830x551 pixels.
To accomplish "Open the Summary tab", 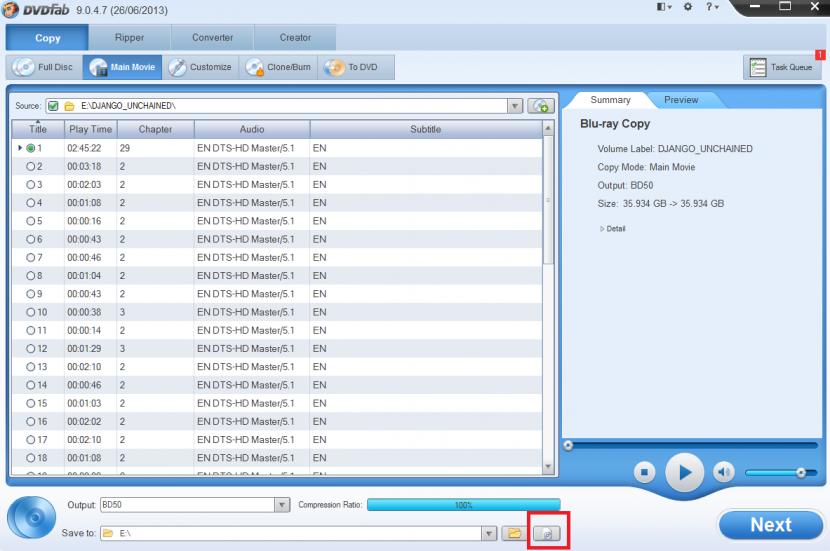I will click(610, 100).
